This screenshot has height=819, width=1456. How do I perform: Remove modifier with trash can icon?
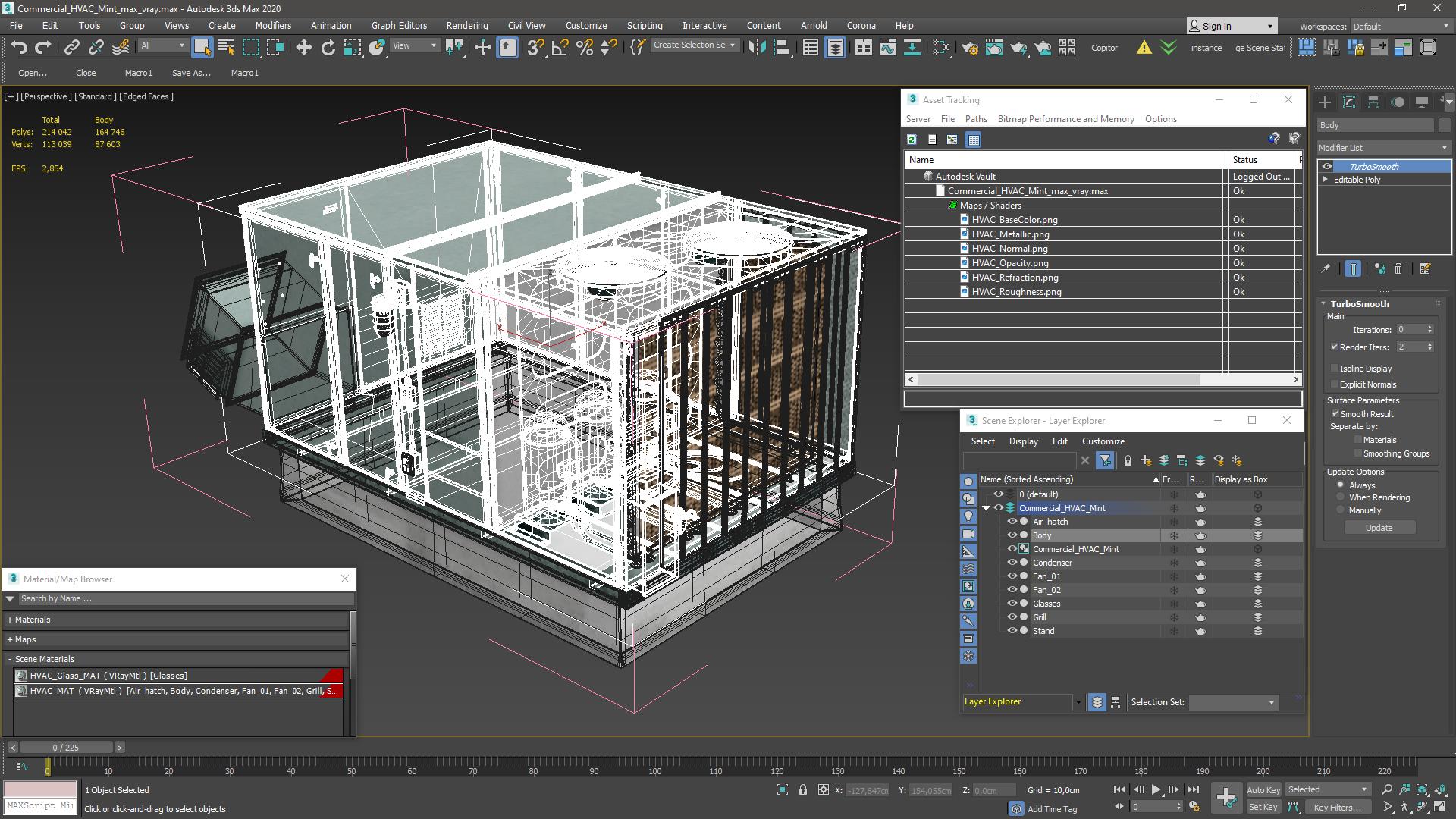coord(1398,268)
